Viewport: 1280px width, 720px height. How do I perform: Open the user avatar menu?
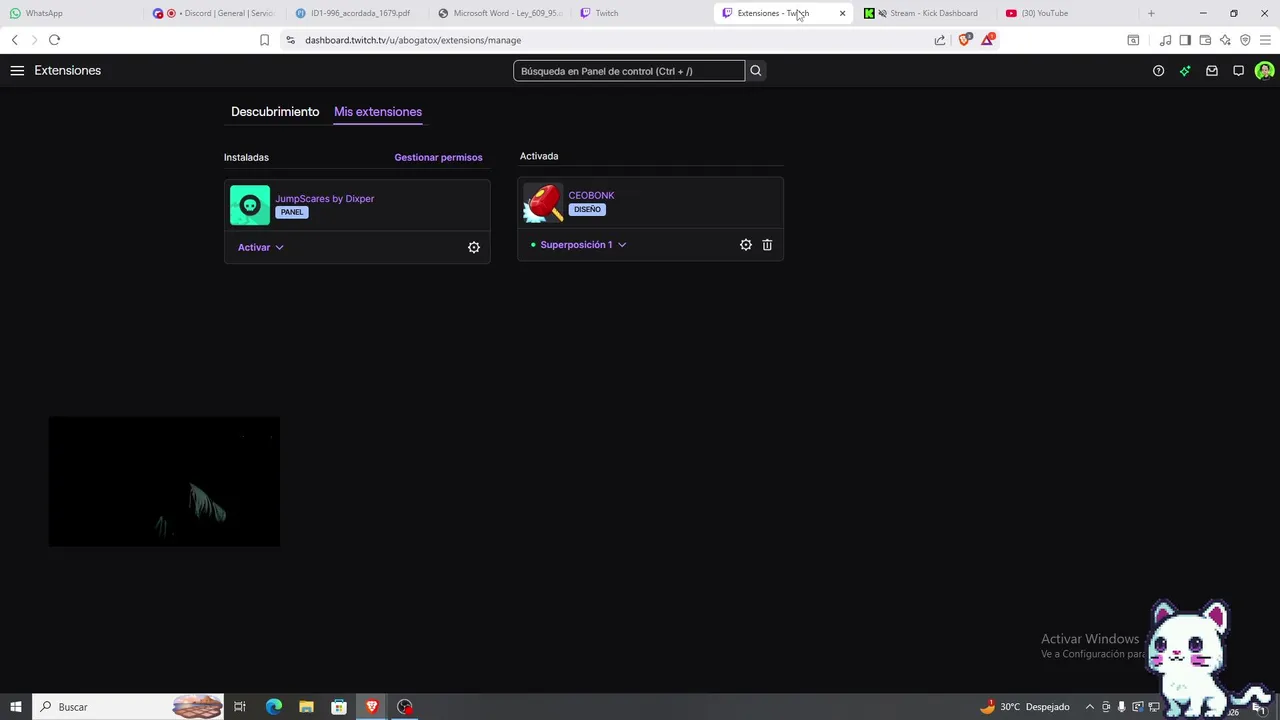tap(1265, 71)
